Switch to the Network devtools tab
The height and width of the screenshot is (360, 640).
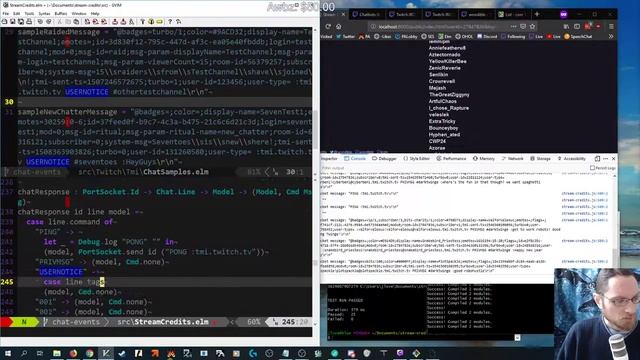coord(513,158)
